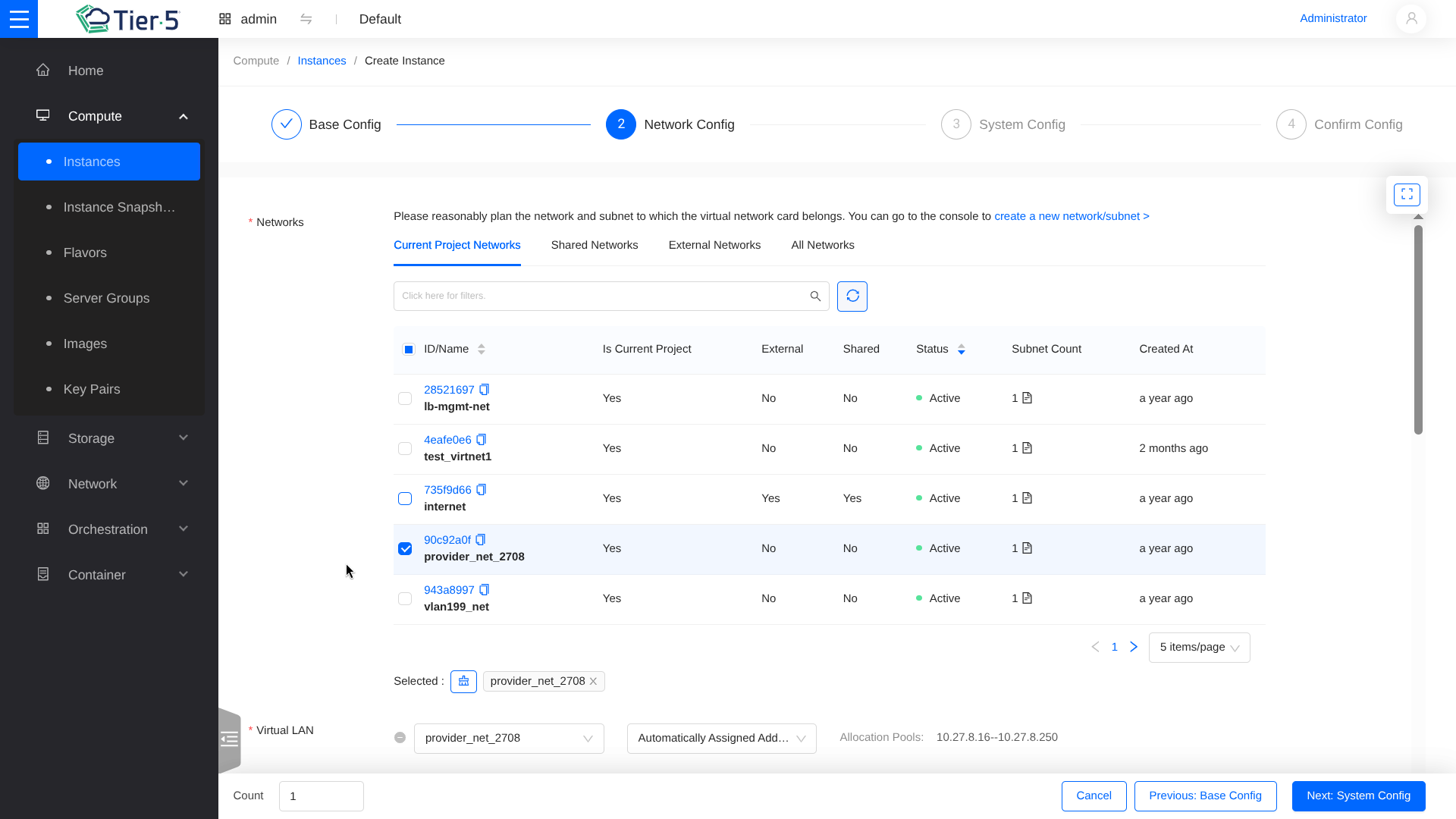Switch to External Networks tab
The height and width of the screenshot is (819, 1456).
click(x=714, y=245)
